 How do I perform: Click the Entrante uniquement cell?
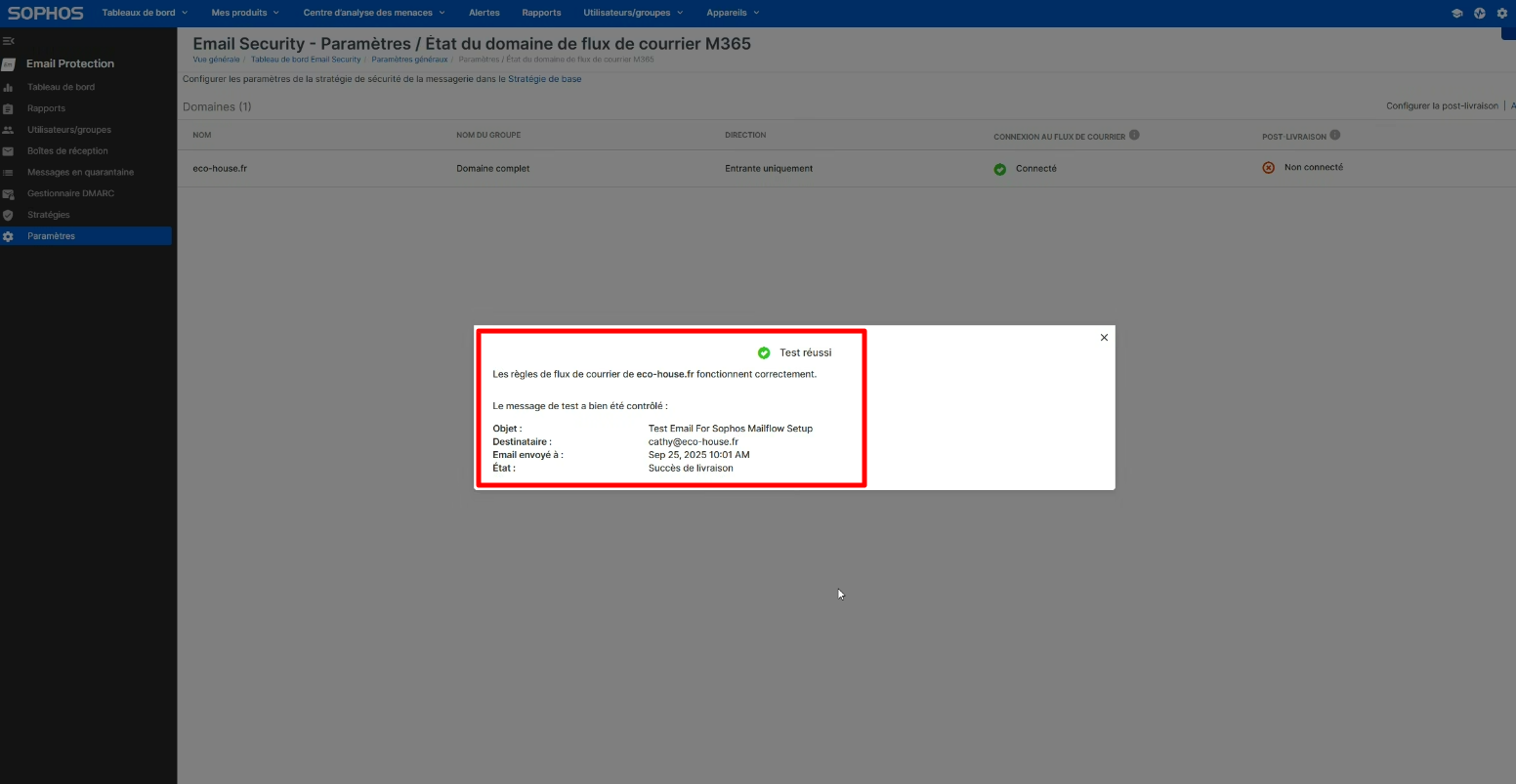pyautogui.click(x=769, y=169)
